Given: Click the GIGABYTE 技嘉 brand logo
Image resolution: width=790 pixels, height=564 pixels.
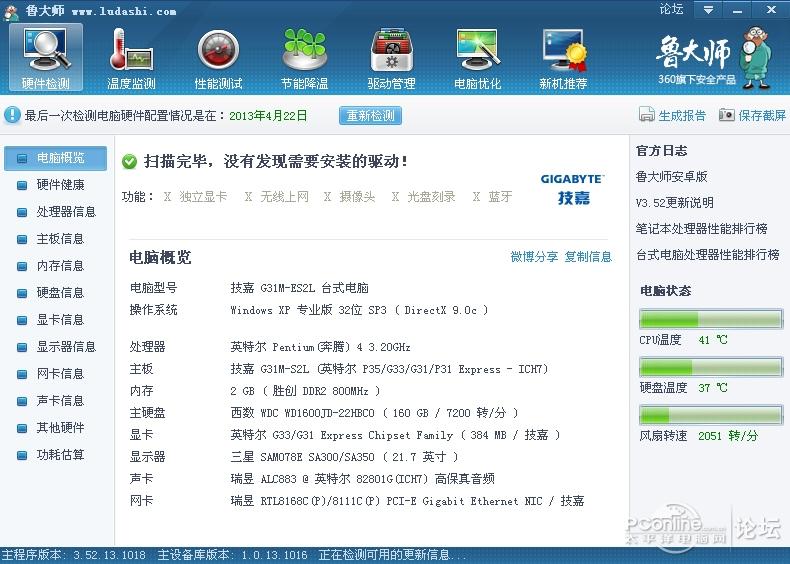Looking at the screenshot, I should (573, 189).
